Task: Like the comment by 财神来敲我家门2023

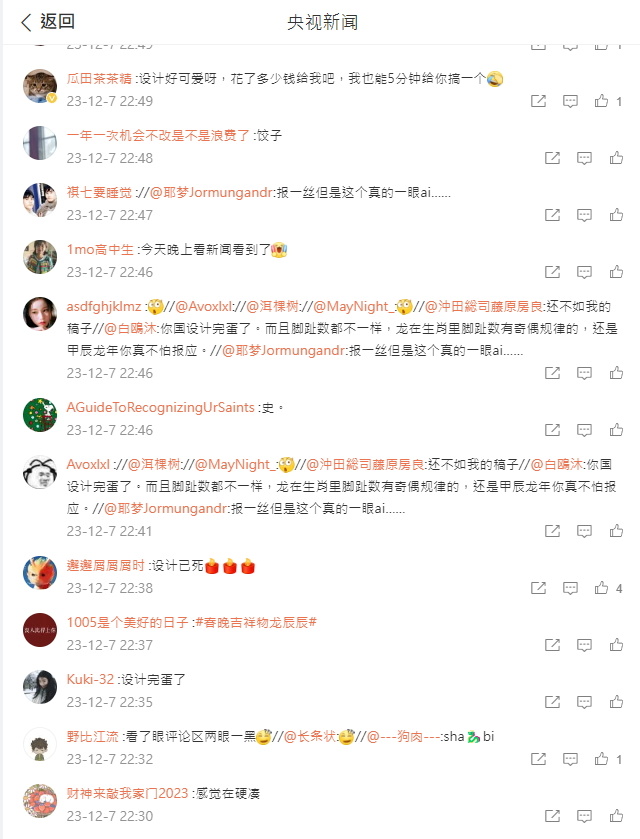Action: click(x=616, y=816)
